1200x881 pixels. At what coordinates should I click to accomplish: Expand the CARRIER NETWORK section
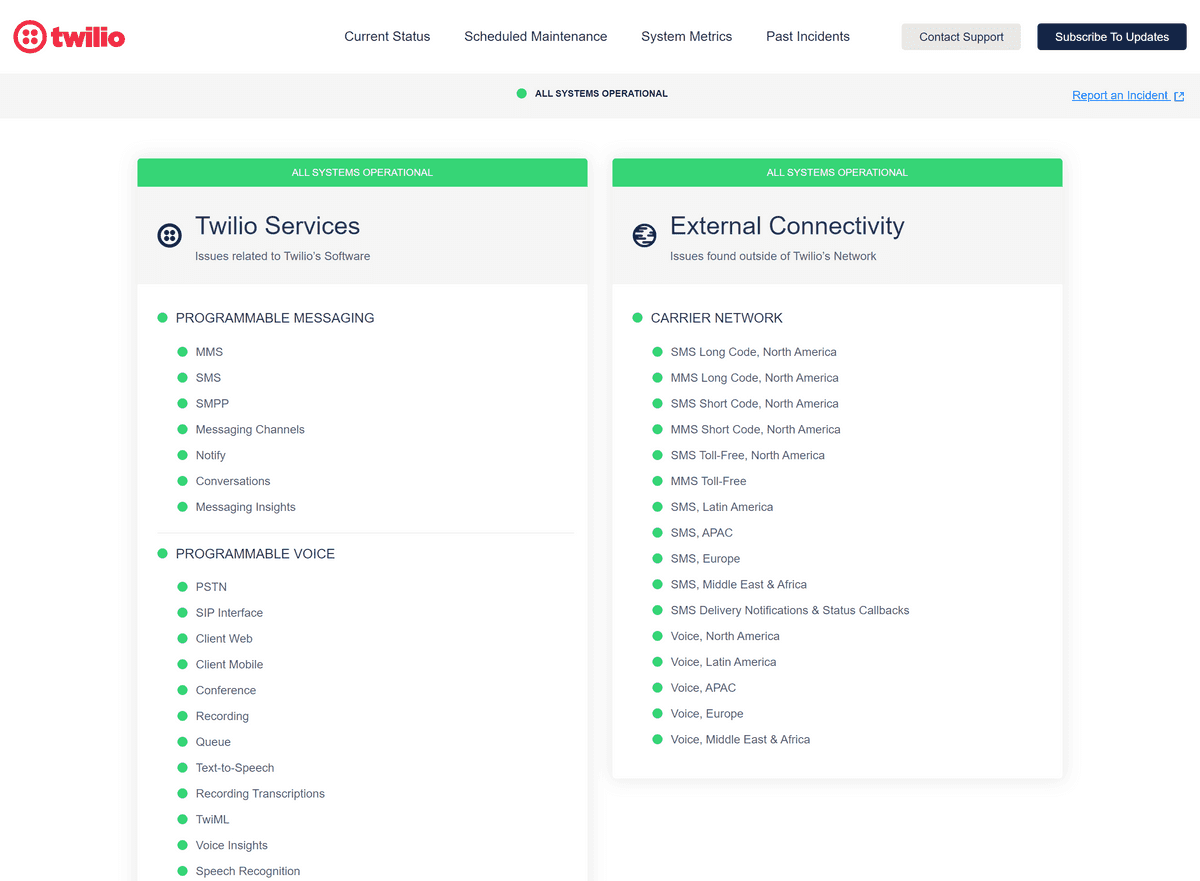pos(716,317)
